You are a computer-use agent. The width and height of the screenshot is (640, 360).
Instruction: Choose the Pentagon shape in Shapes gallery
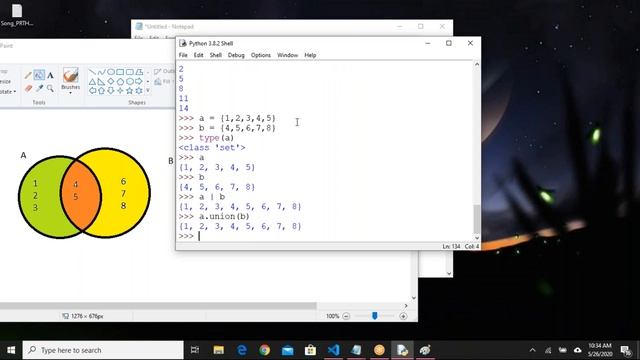[x=120, y=82]
